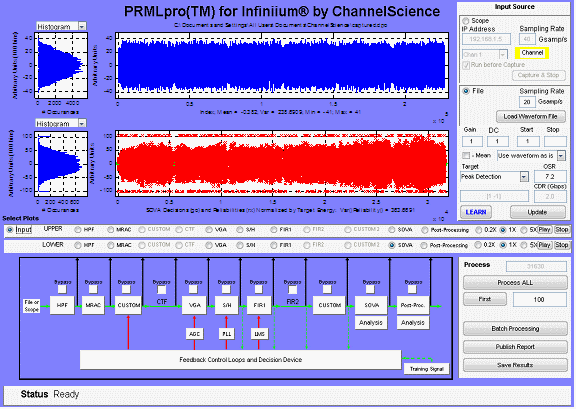Select HPF radio in the LOWER plot row
Screen dimensions: 576x409
point(78,245)
